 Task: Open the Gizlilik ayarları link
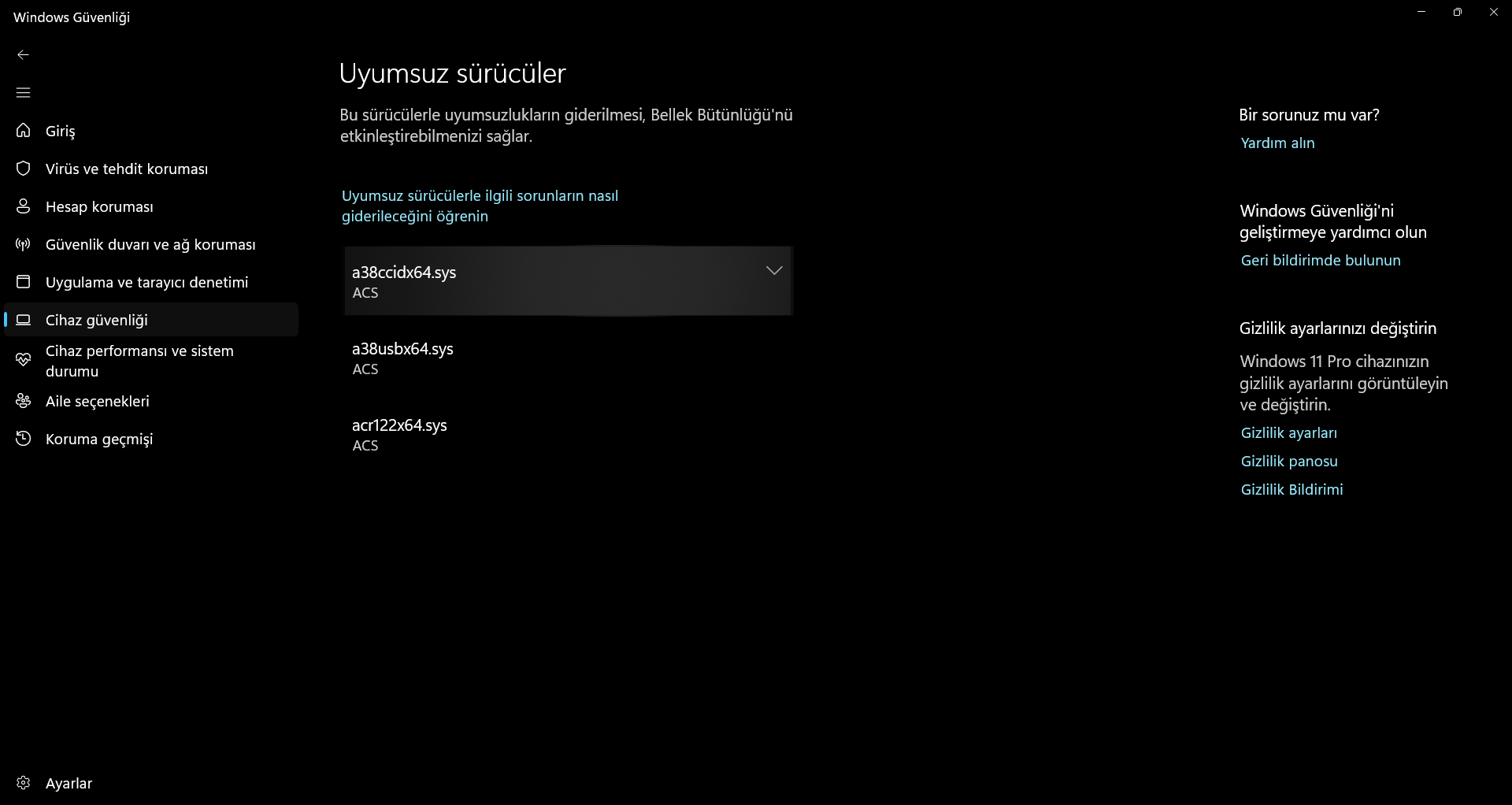coord(1288,433)
